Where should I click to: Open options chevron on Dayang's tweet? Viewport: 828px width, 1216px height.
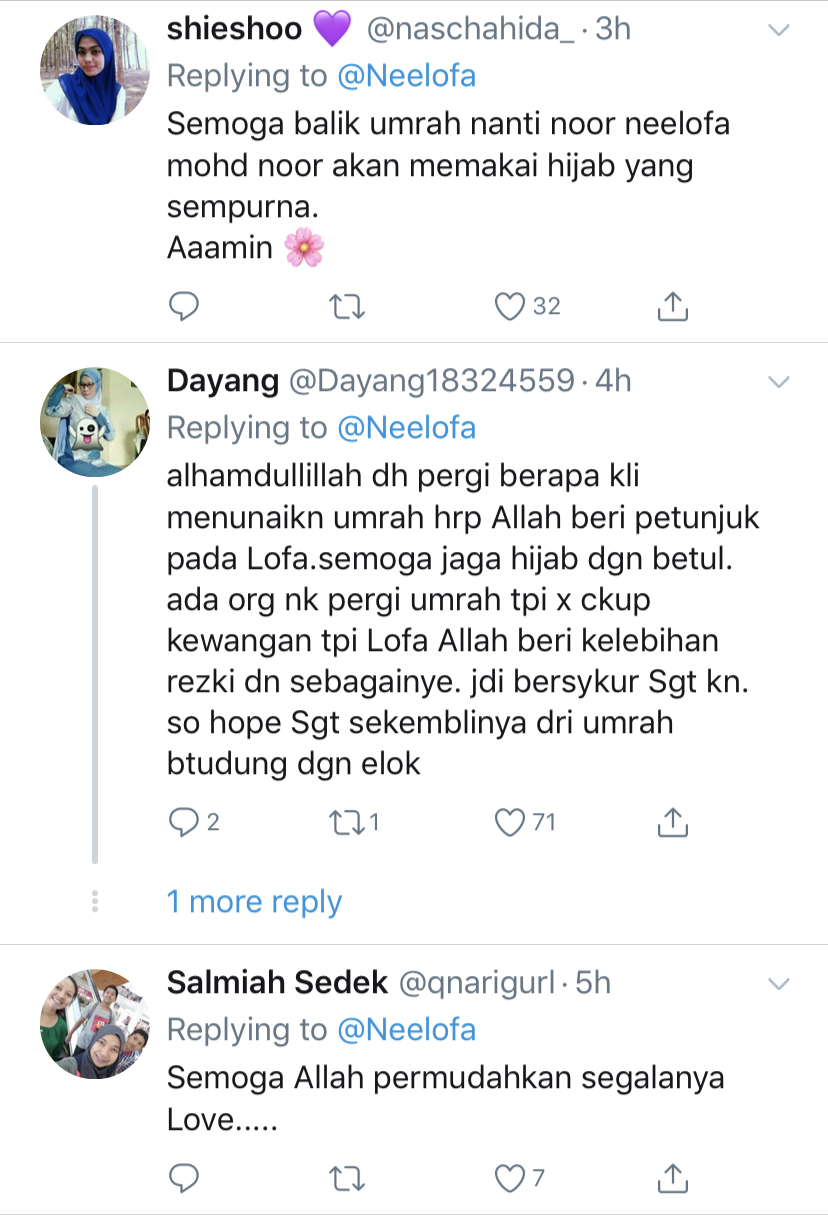tap(778, 382)
